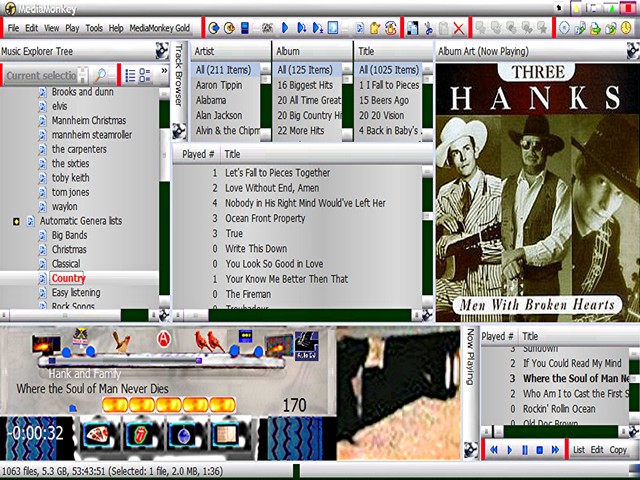
Task: Pause playback in the Now Playing controls
Action: tap(524, 450)
